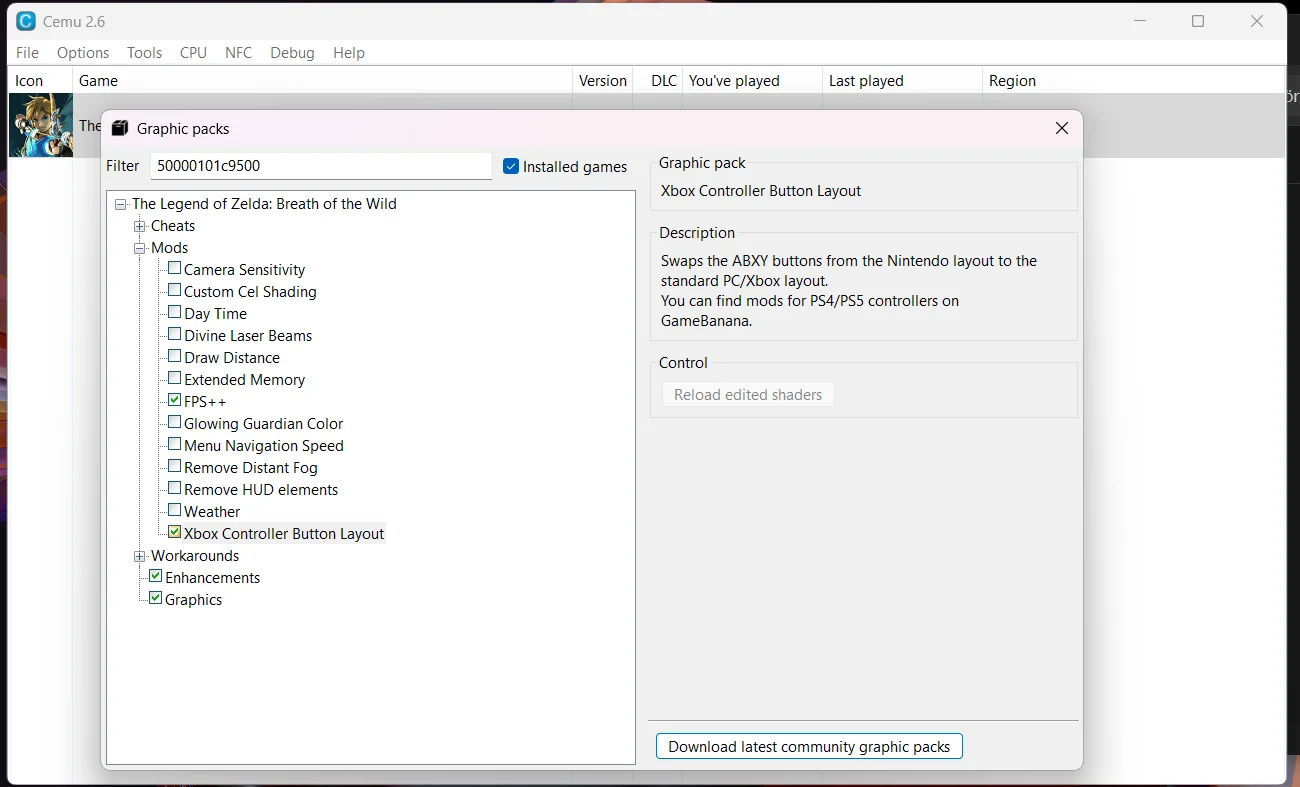
Task: Sort game list by Last played column
Action: [866, 81]
